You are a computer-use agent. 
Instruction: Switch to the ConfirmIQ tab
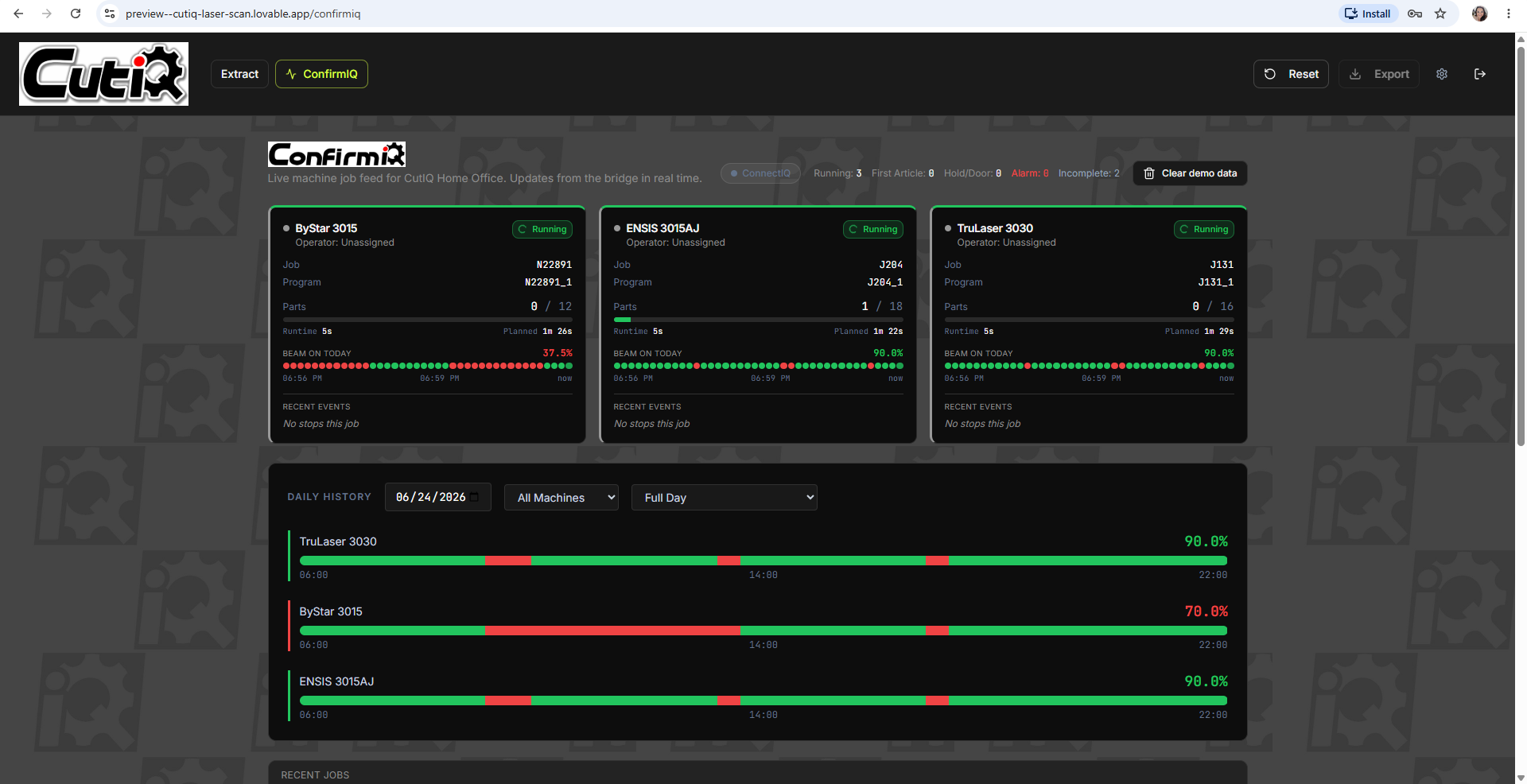321,74
